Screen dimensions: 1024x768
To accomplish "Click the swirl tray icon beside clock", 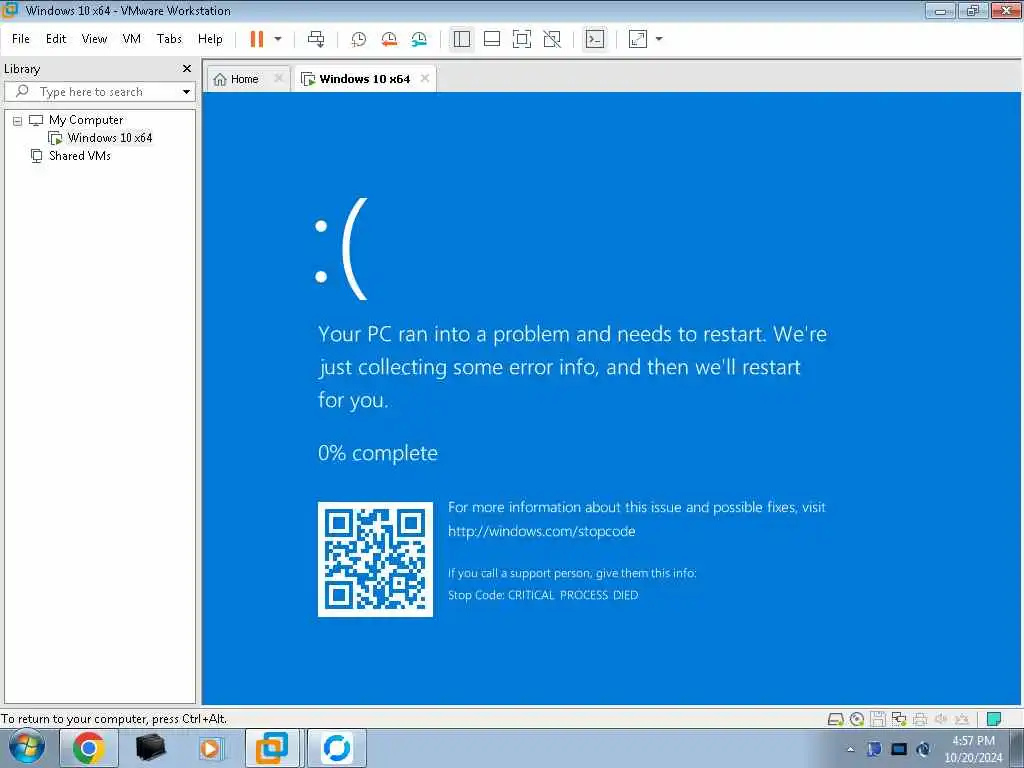I will point(923,750).
